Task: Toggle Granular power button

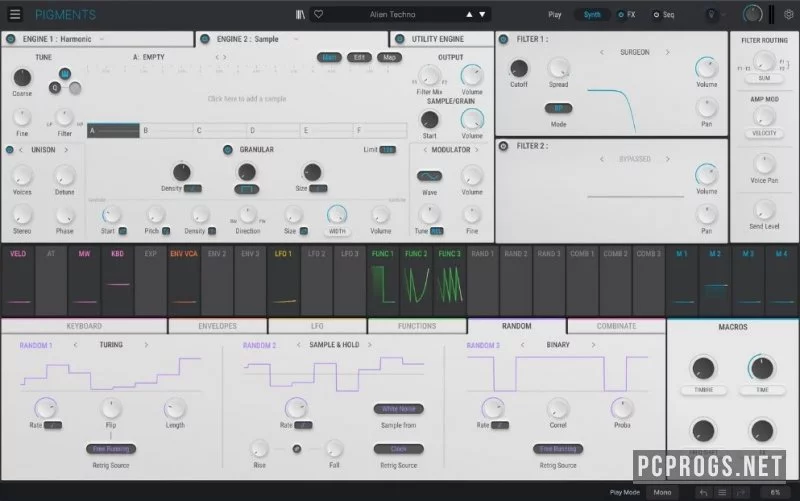Action: point(228,149)
